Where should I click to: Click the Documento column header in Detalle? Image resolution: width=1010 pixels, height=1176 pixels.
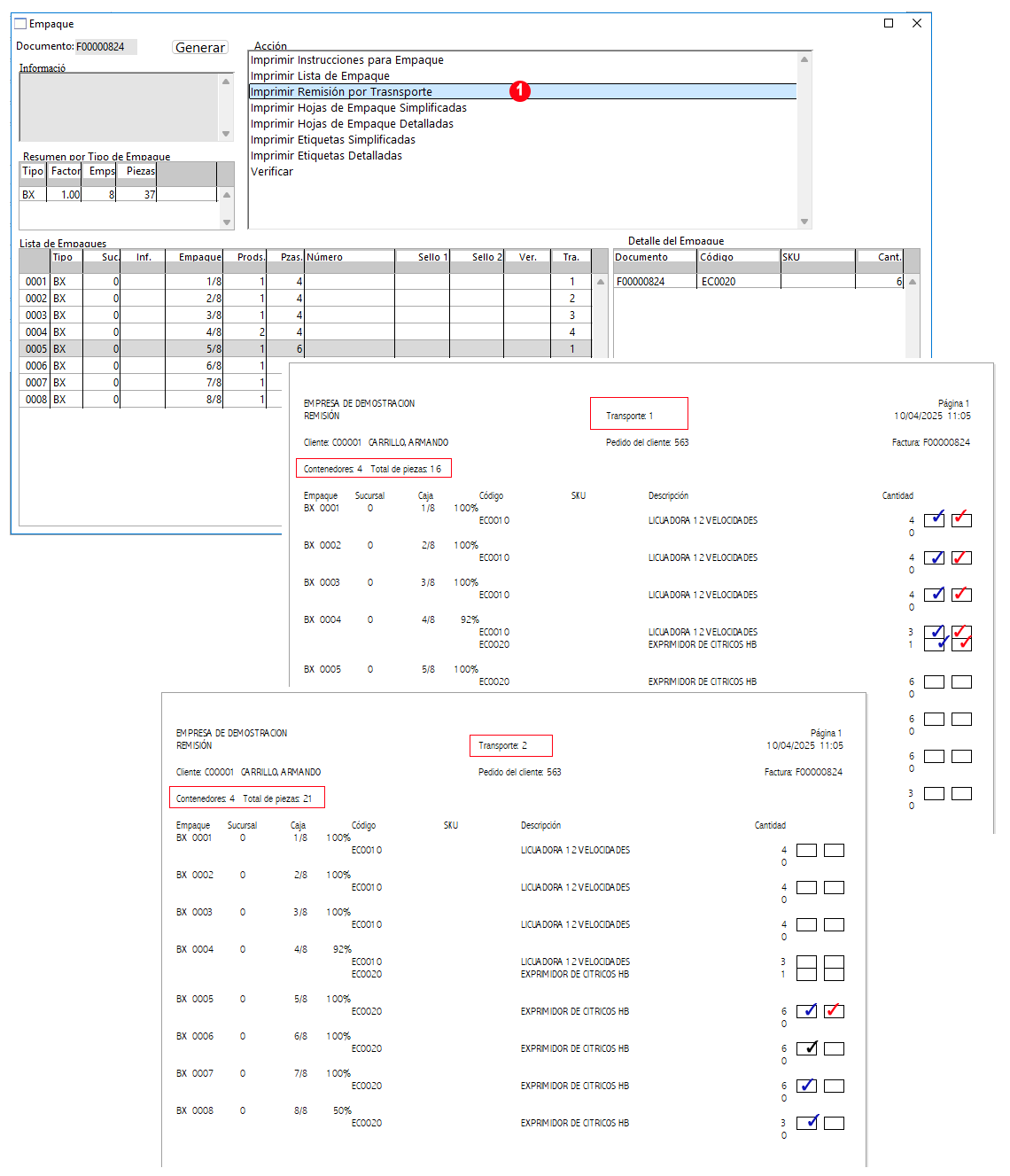tap(655, 257)
